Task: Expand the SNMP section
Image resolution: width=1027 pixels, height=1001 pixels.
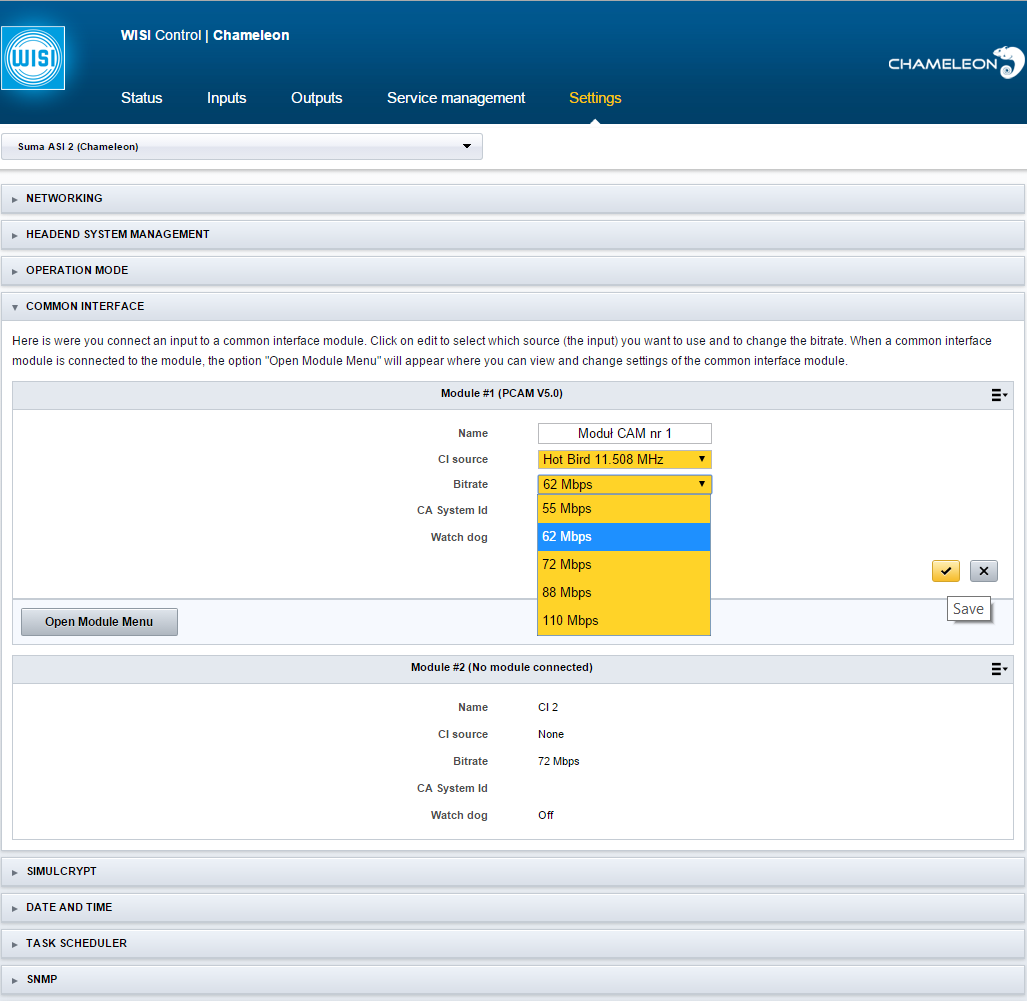Action: click(x=513, y=979)
